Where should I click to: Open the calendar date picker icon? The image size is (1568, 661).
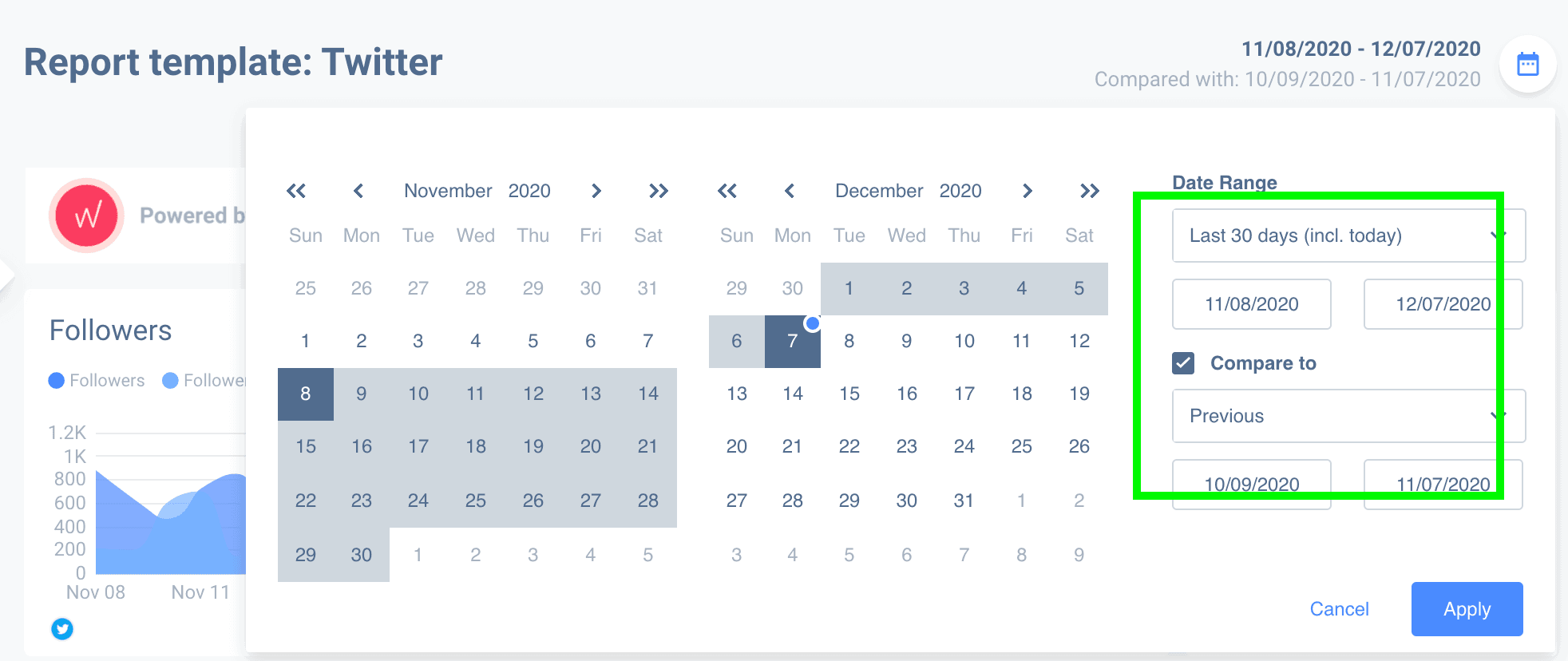click(1527, 64)
